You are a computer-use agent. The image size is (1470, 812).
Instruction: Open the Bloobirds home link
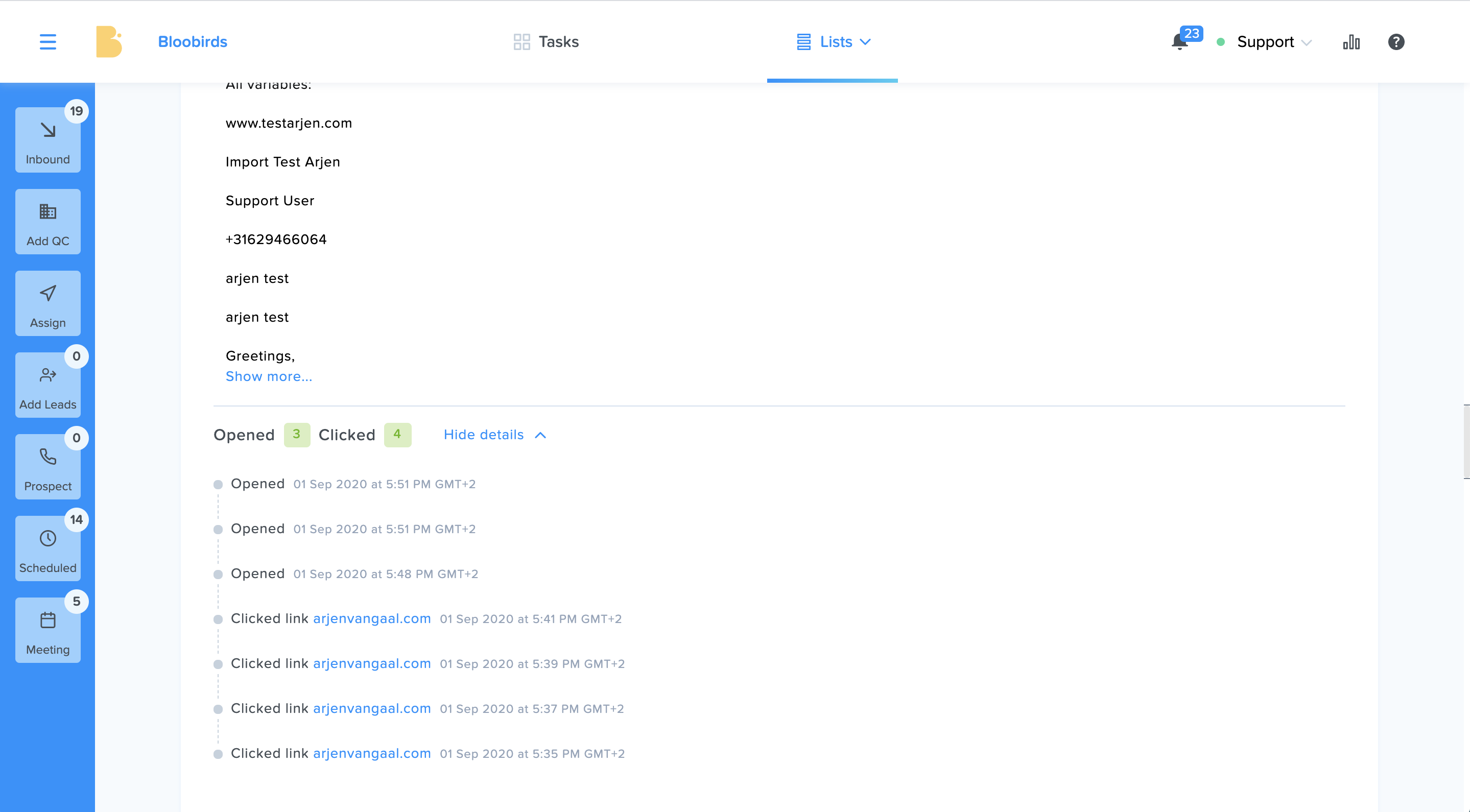tap(193, 42)
